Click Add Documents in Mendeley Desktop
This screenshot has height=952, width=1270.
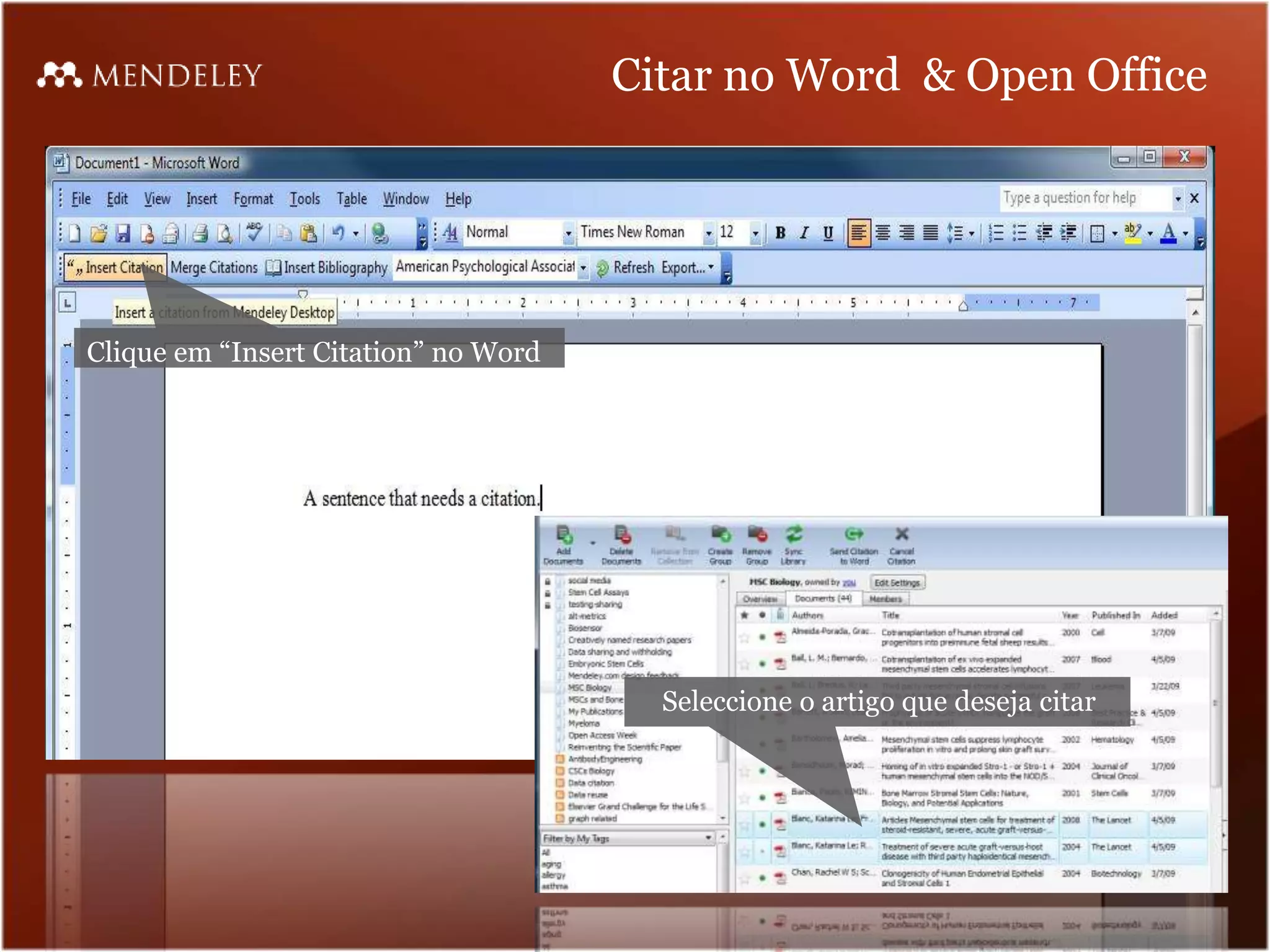click(563, 545)
